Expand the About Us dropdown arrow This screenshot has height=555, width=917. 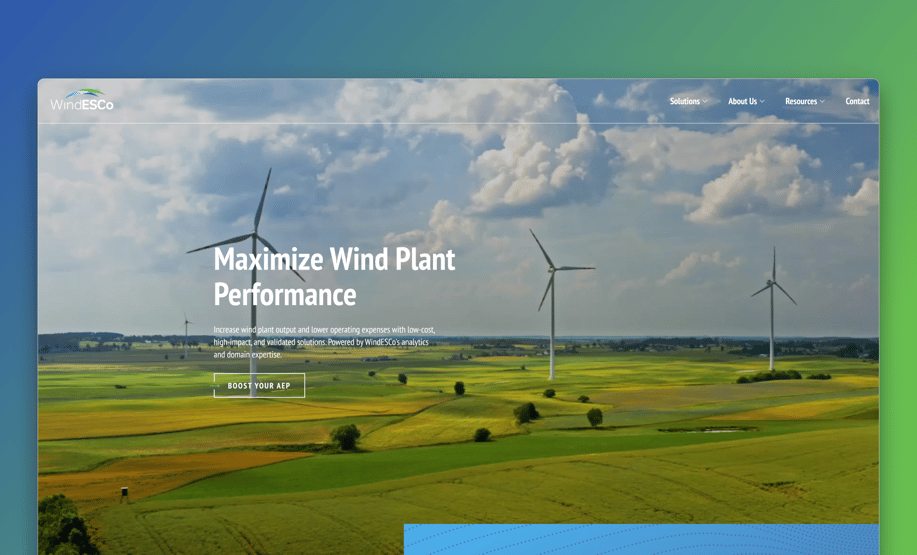762,102
